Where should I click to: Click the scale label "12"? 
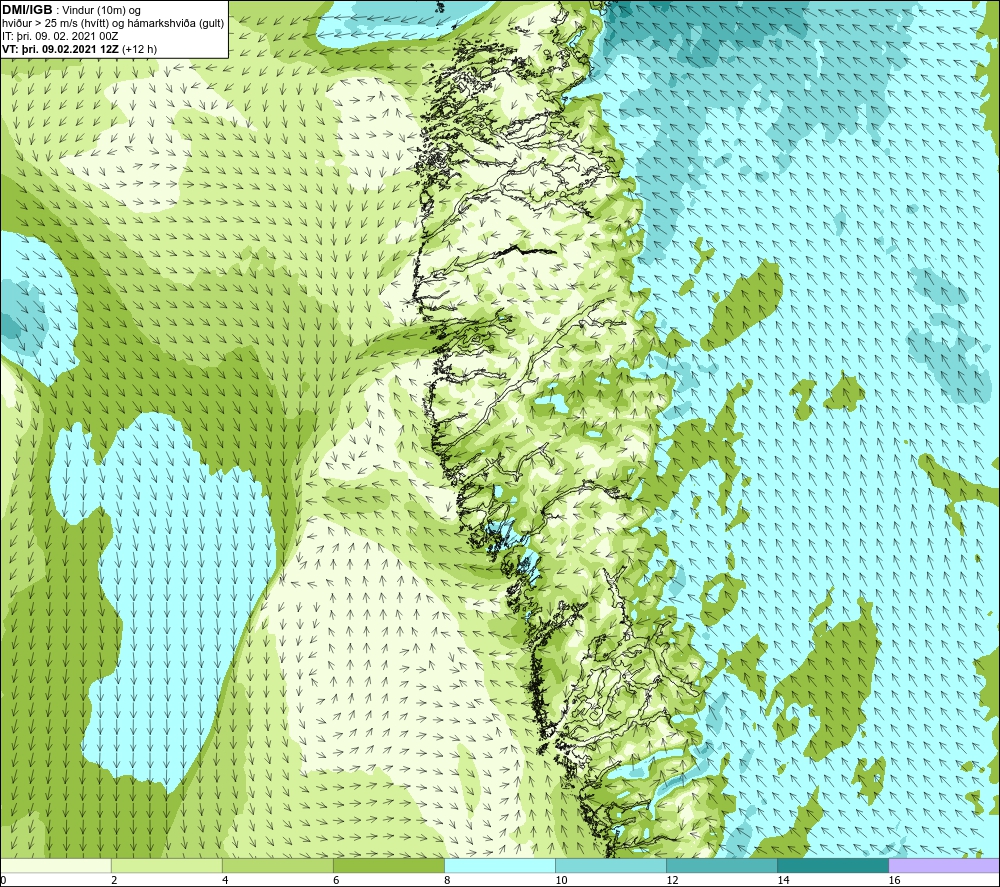point(672,881)
